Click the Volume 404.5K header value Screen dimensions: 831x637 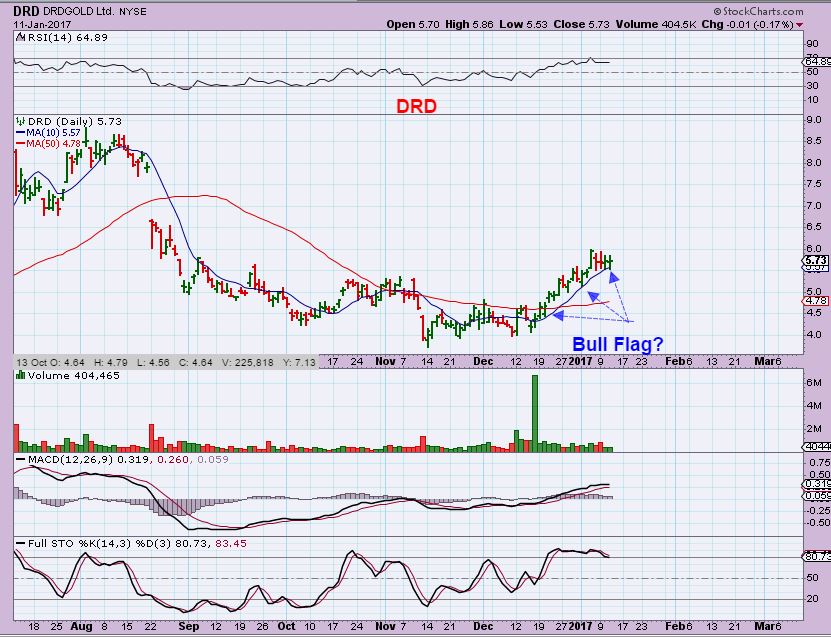coord(656,24)
